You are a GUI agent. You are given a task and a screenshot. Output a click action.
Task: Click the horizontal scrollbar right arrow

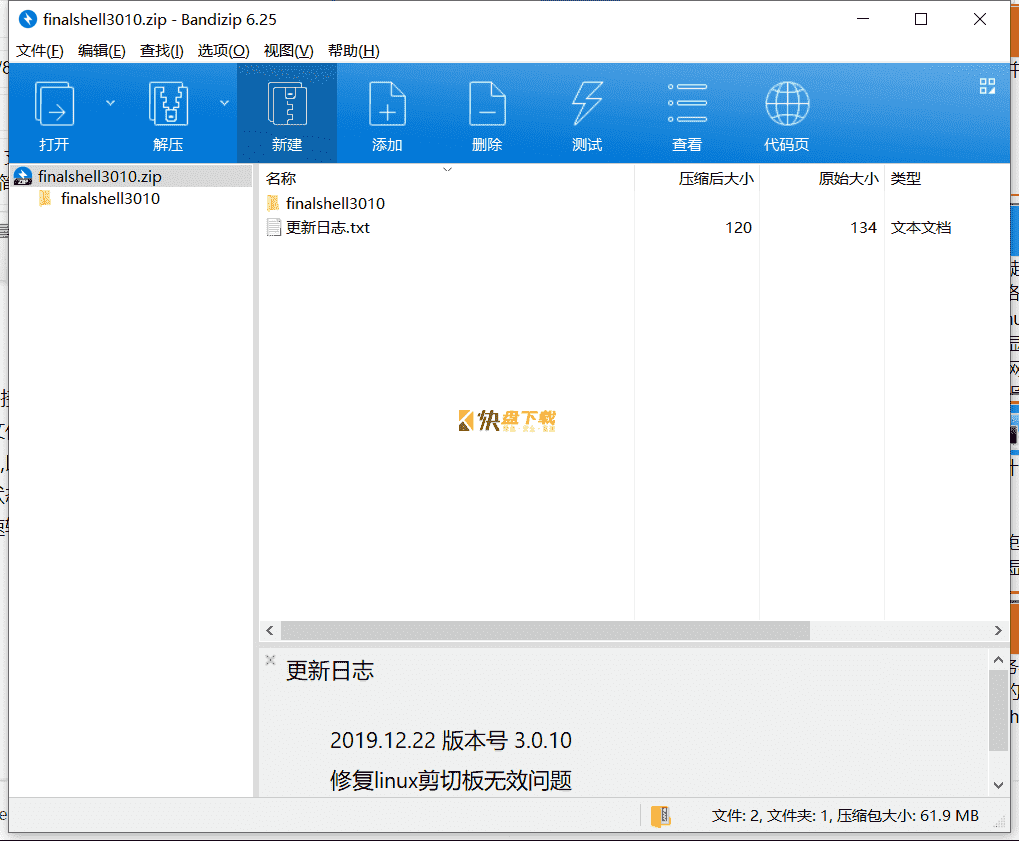tap(998, 630)
